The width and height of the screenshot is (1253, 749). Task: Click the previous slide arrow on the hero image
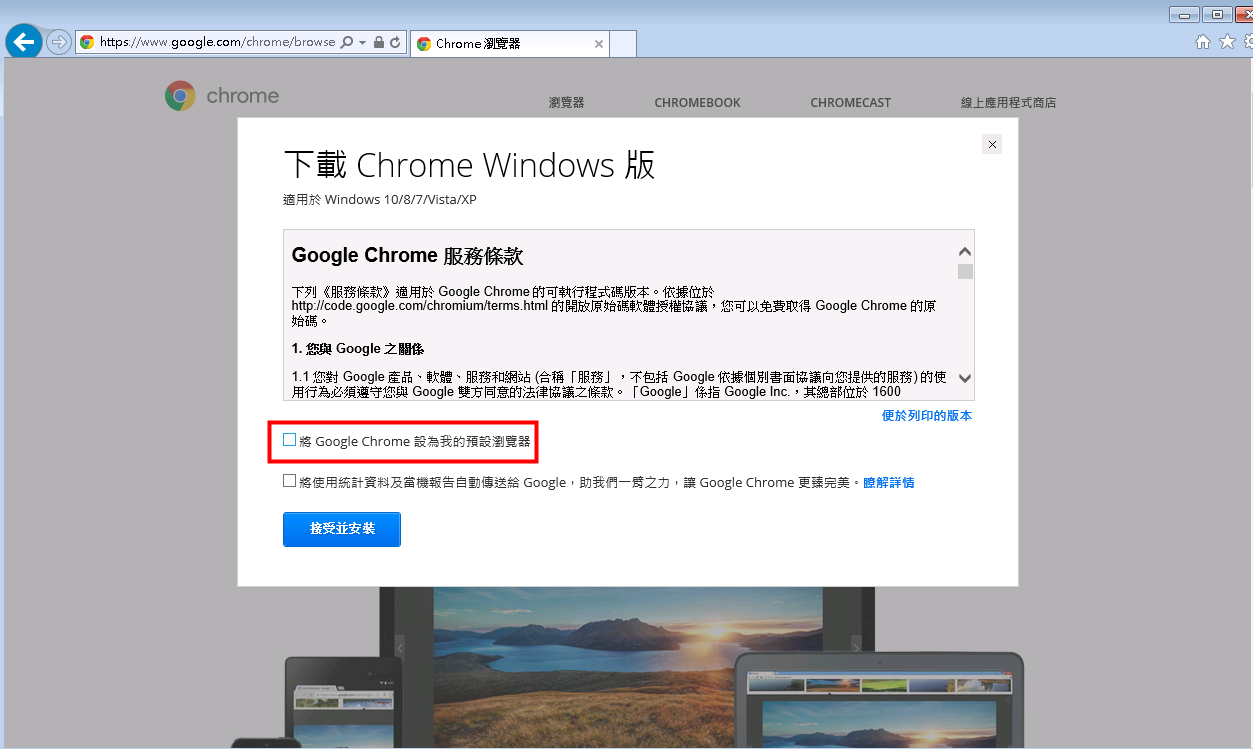[398, 647]
